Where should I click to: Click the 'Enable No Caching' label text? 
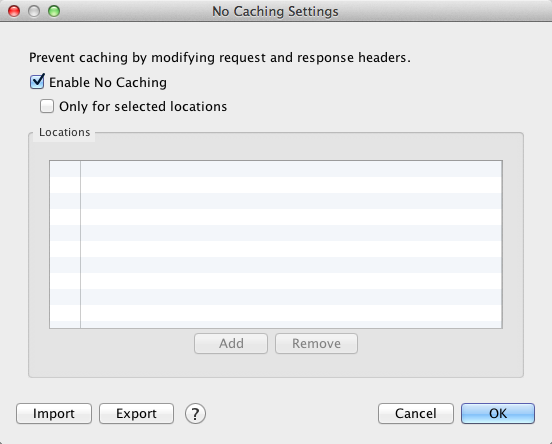(108, 82)
